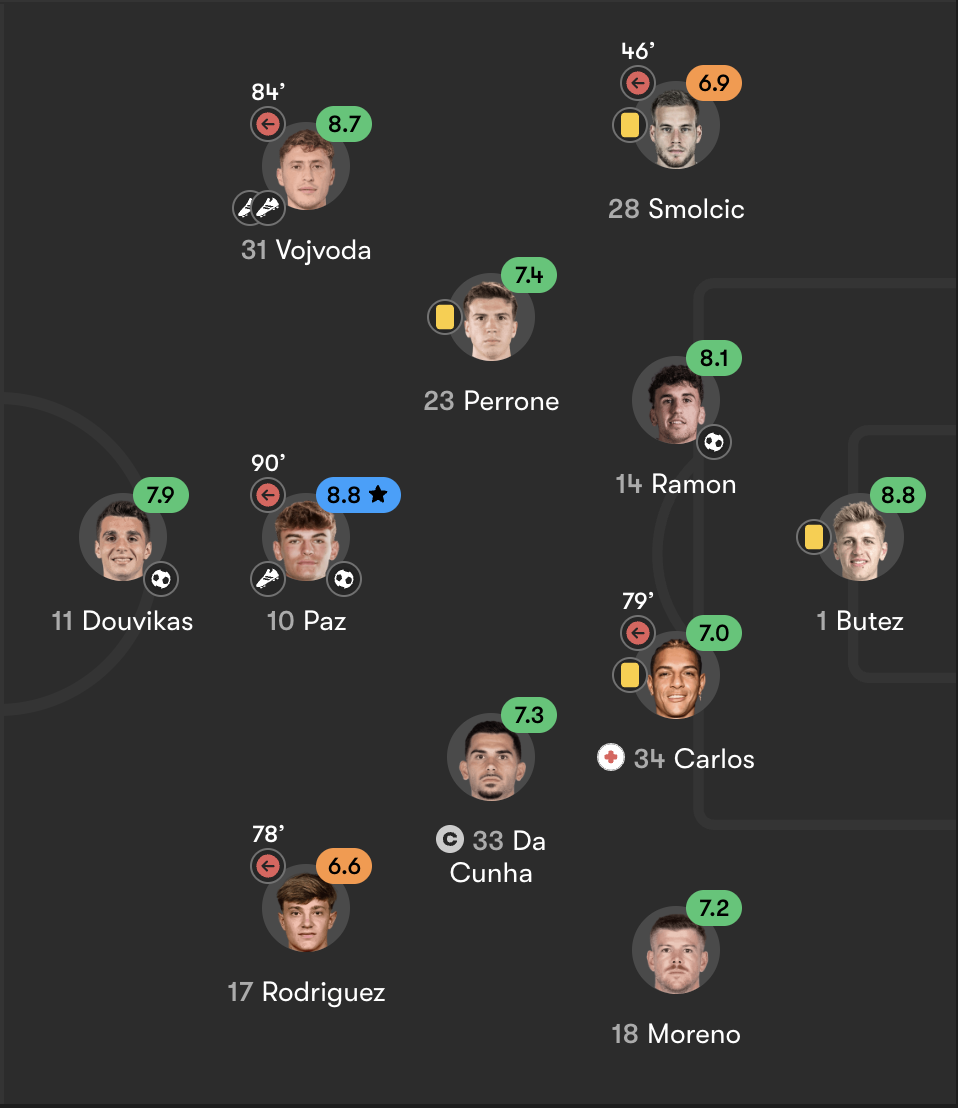Click Carlos's red cross injury icon
This screenshot has height=1108, width=958.
[610, 757]
